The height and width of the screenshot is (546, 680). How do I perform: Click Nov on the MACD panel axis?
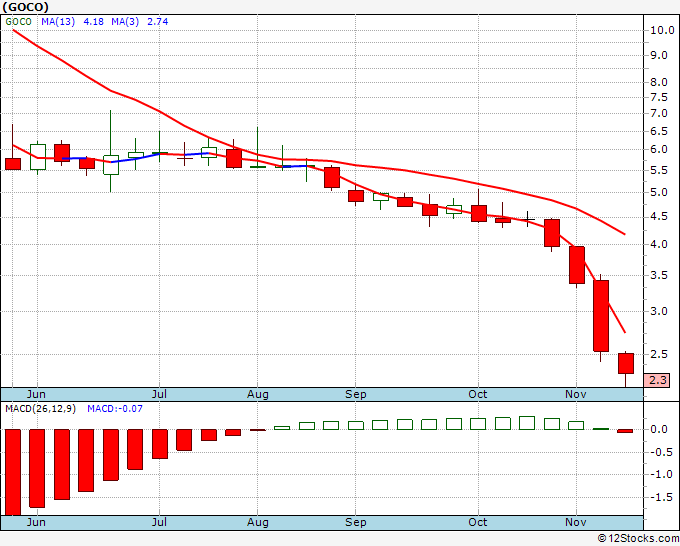(x=575, y=522)
